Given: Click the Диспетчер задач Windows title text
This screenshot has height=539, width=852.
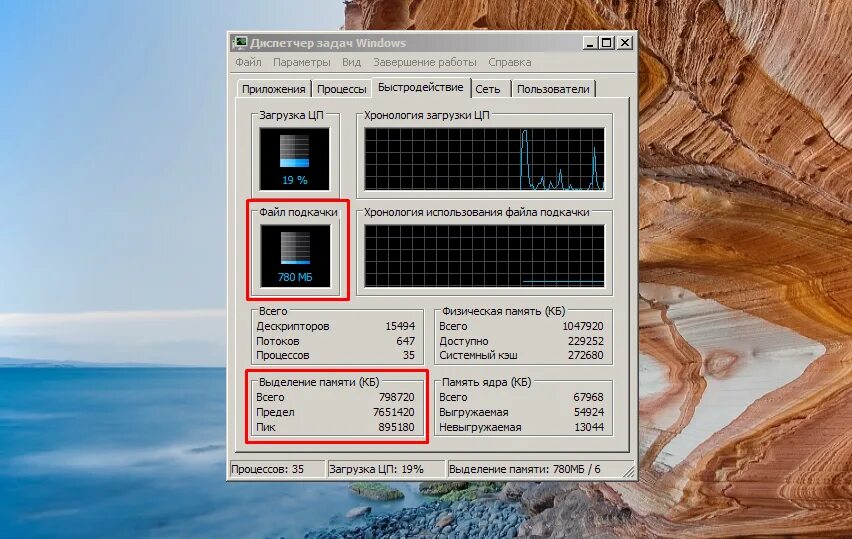Looking at the screenshot, I should (328, 43).
